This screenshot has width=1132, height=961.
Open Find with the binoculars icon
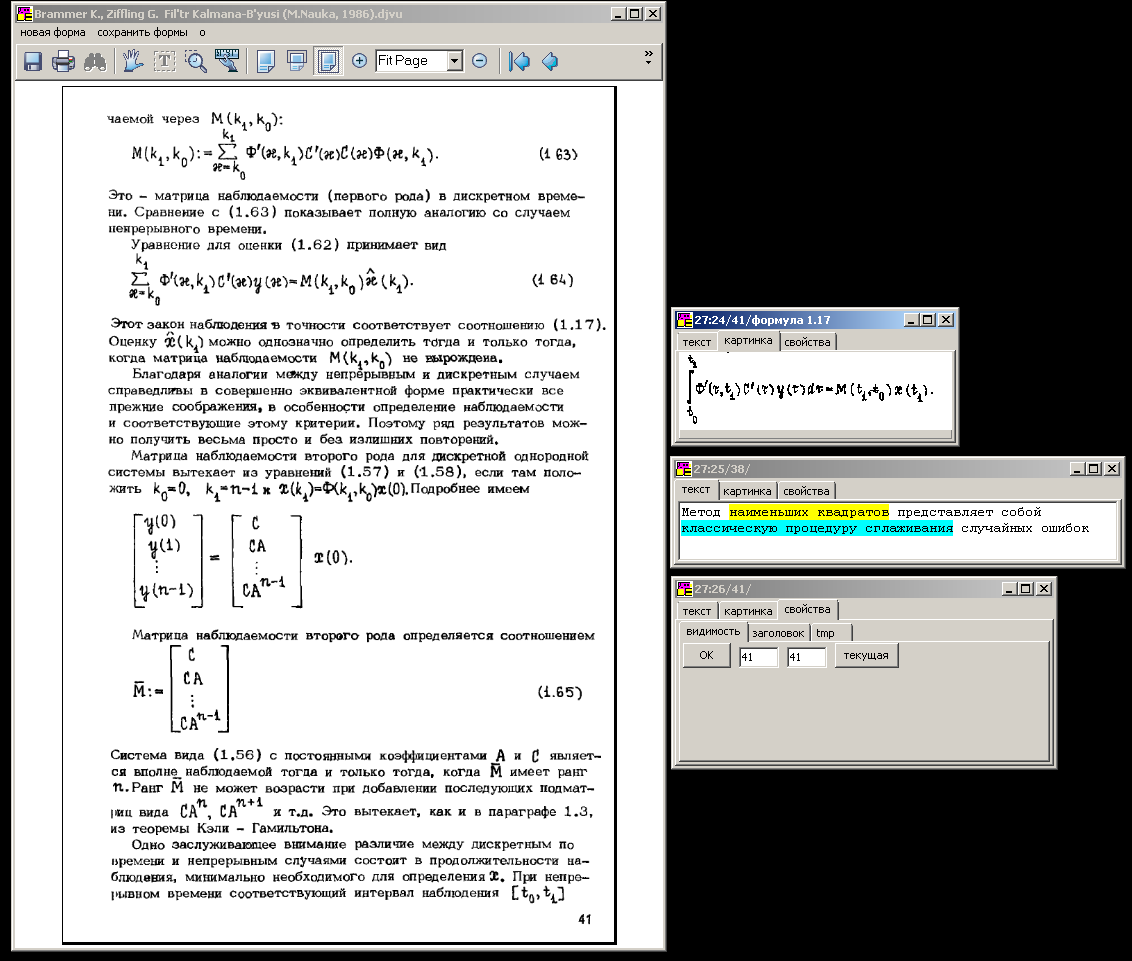pos(96,61)
